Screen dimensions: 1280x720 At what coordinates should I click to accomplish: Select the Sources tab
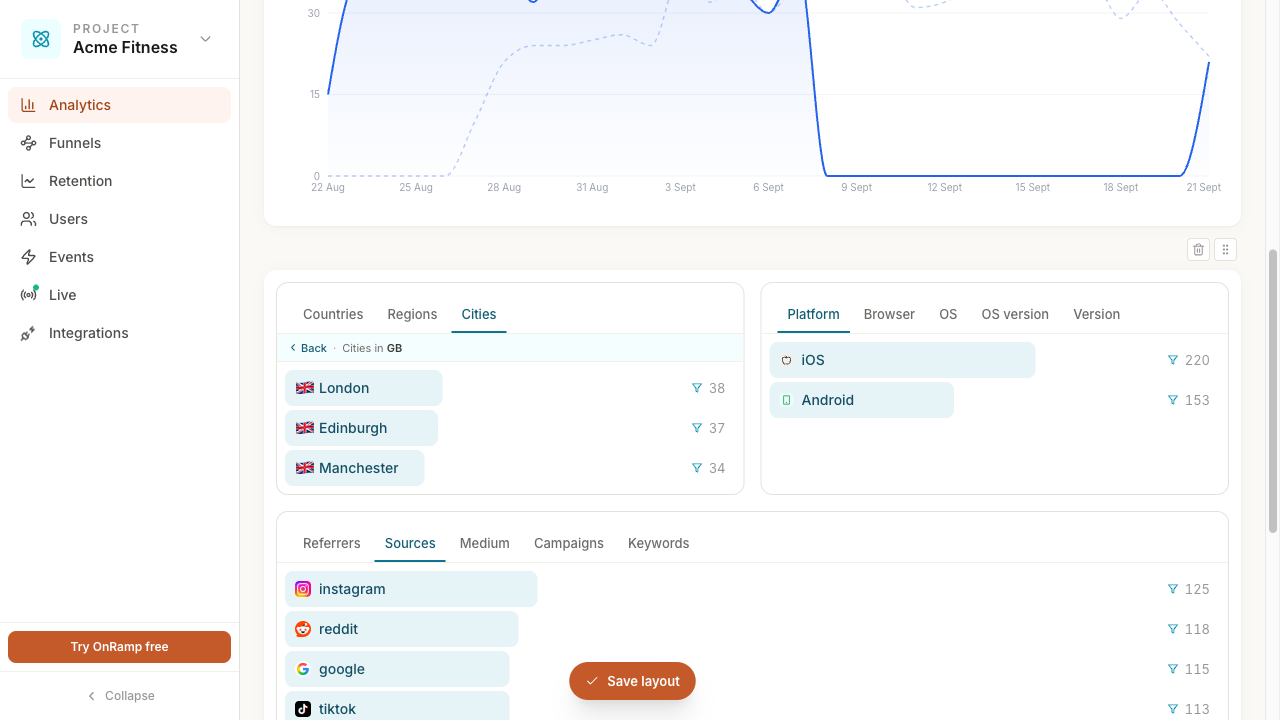410,543
